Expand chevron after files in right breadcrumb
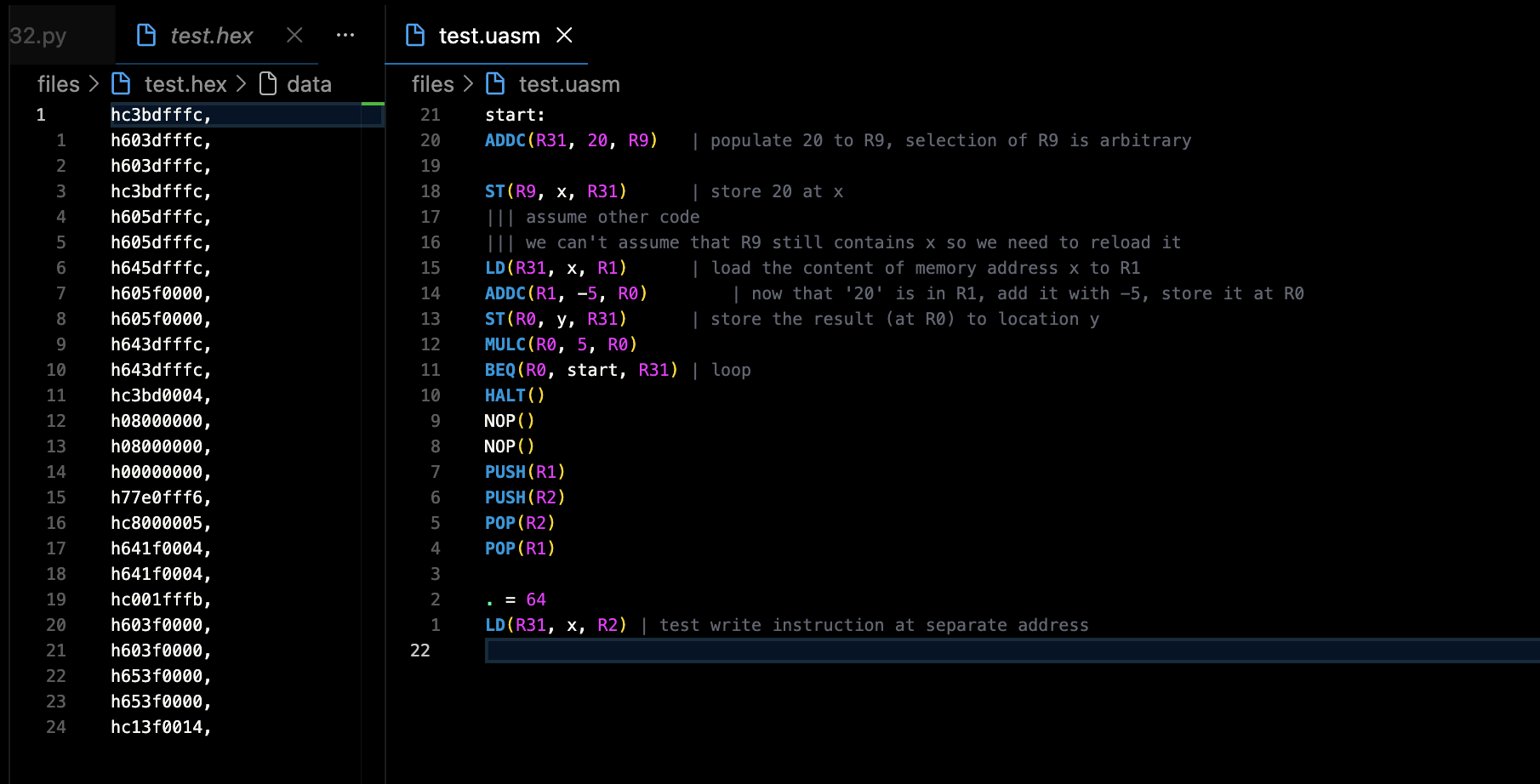Screen dimensions: 1540x784 click(x=469, y=83)
